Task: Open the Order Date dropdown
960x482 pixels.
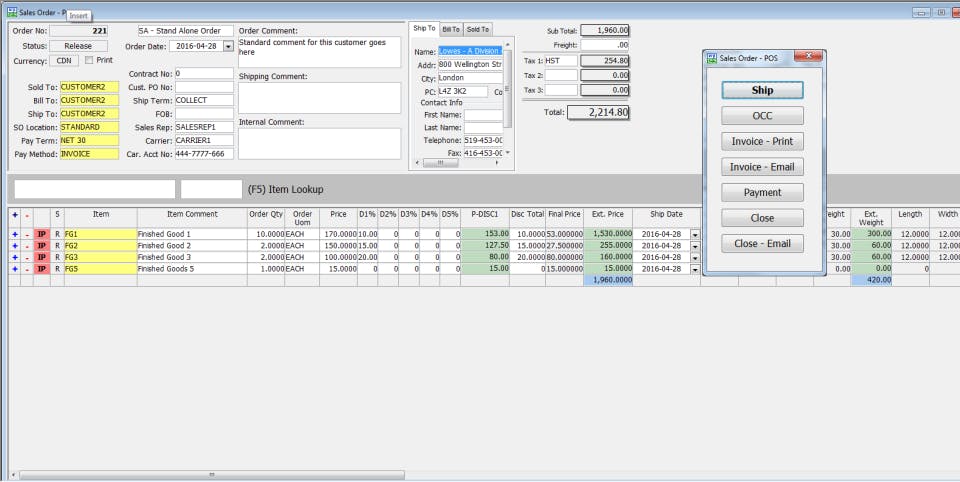Action: pos(228,47)
